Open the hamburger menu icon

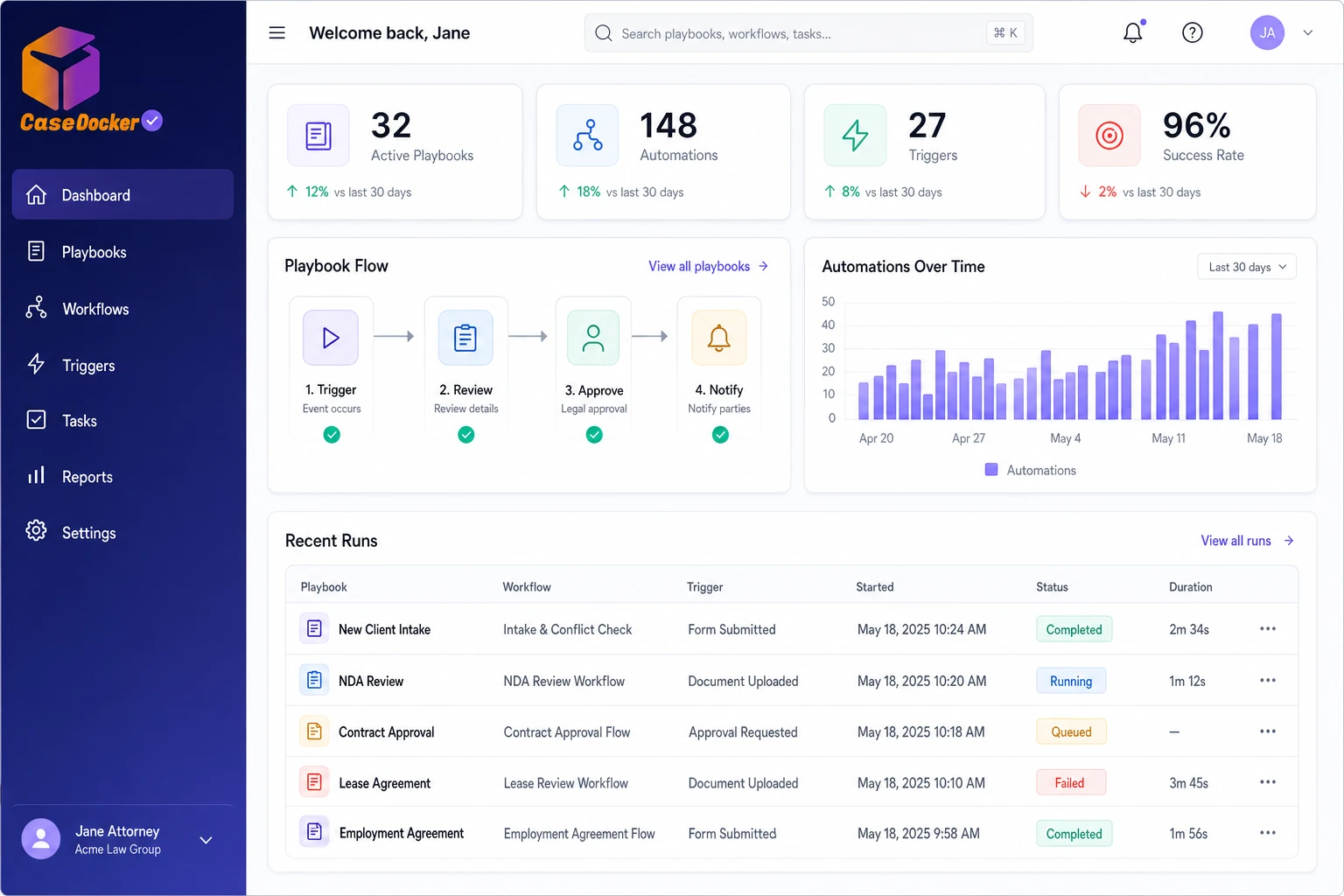(x=276, y=33)
